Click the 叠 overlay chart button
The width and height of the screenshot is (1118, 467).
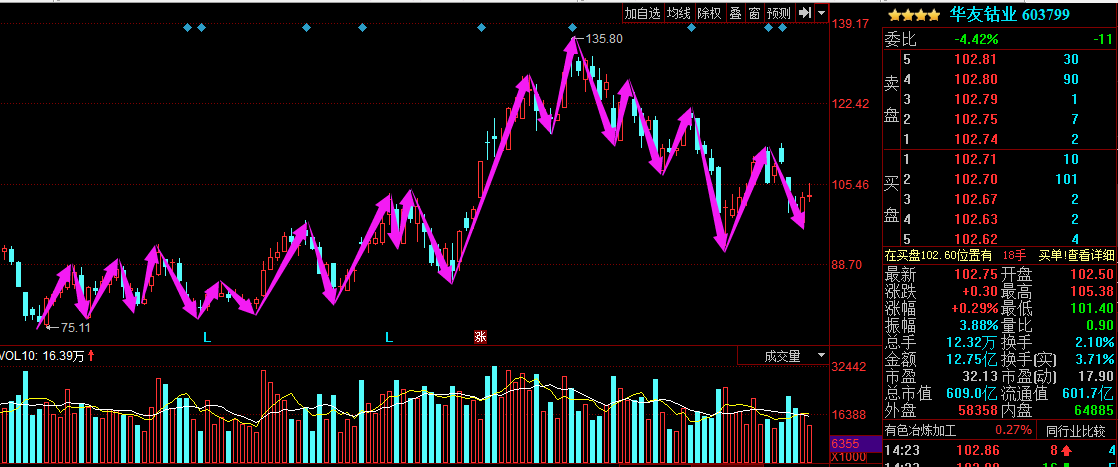pos(735,13)
